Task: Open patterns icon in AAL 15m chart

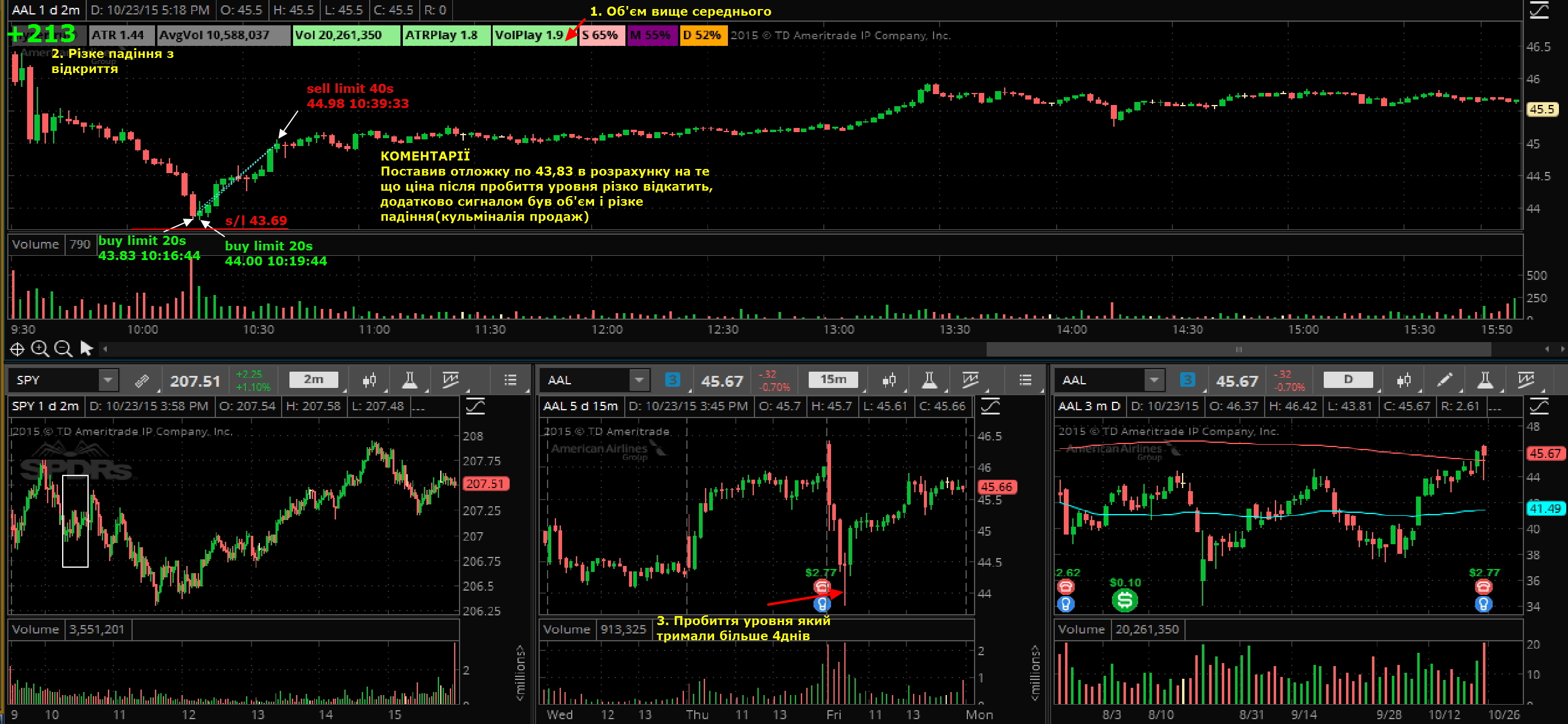Action: [970, 381]
